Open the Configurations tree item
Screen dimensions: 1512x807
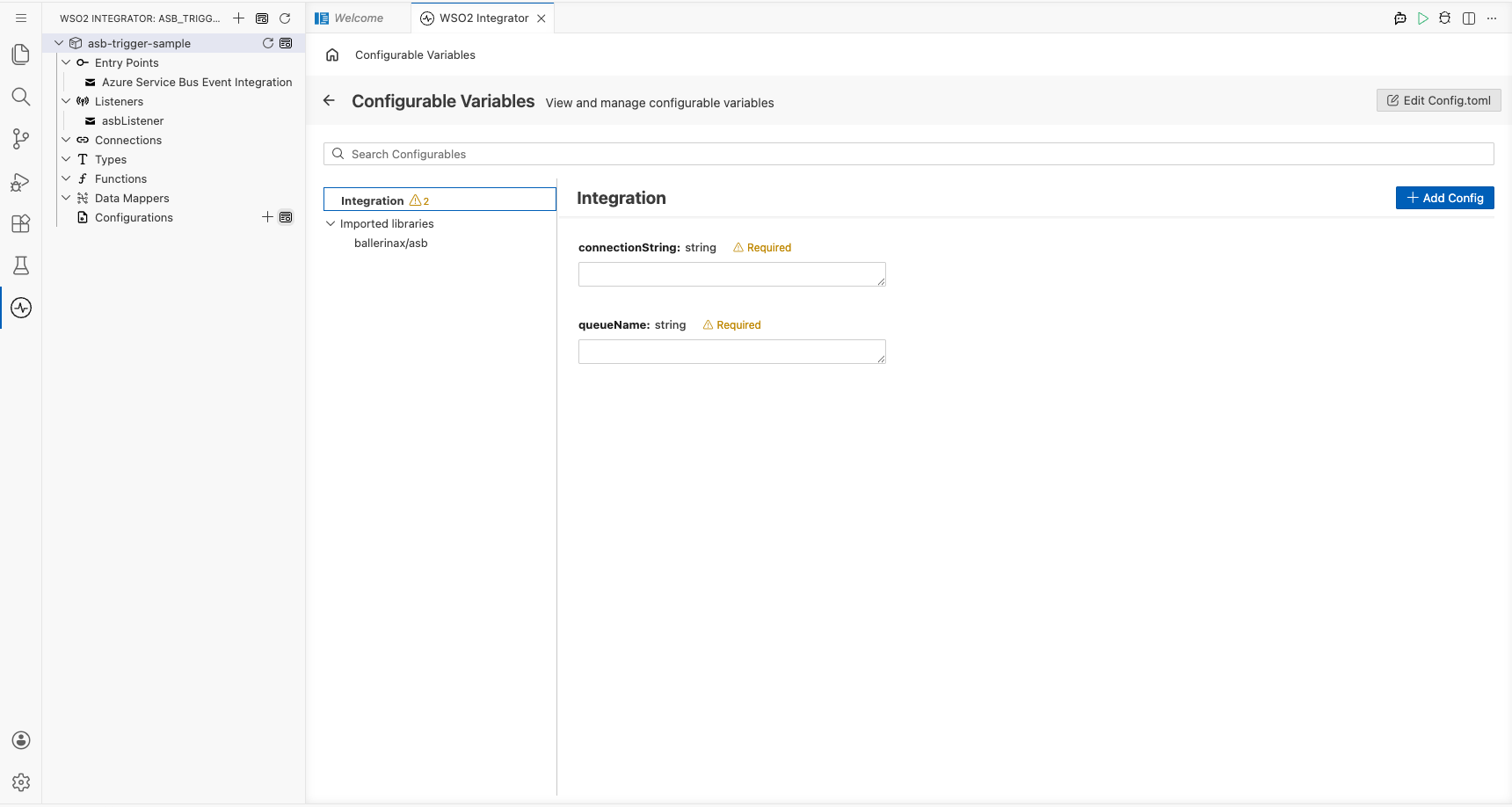tap(134, 217)
